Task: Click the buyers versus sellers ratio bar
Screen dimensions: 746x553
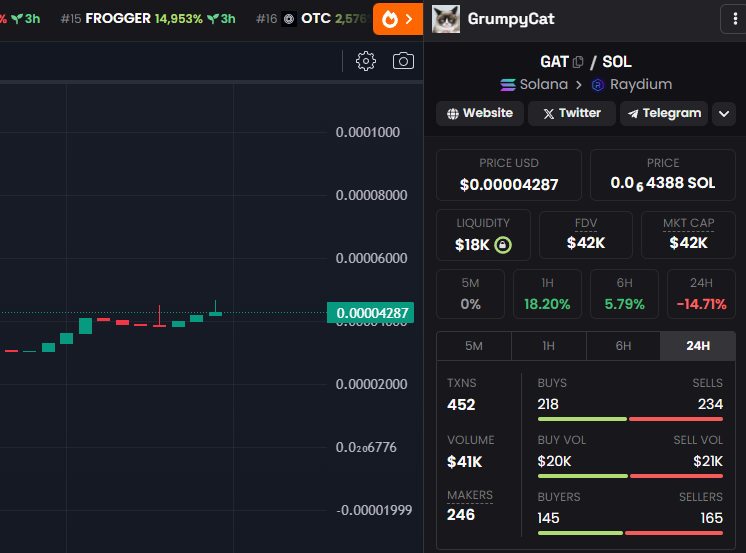Action: point(630,533)
